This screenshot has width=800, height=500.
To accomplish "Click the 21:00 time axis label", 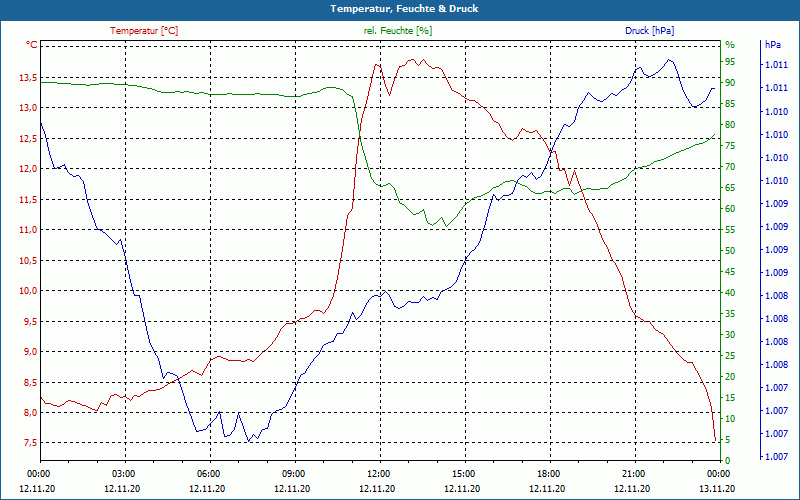I will click(x=634, y=473).
